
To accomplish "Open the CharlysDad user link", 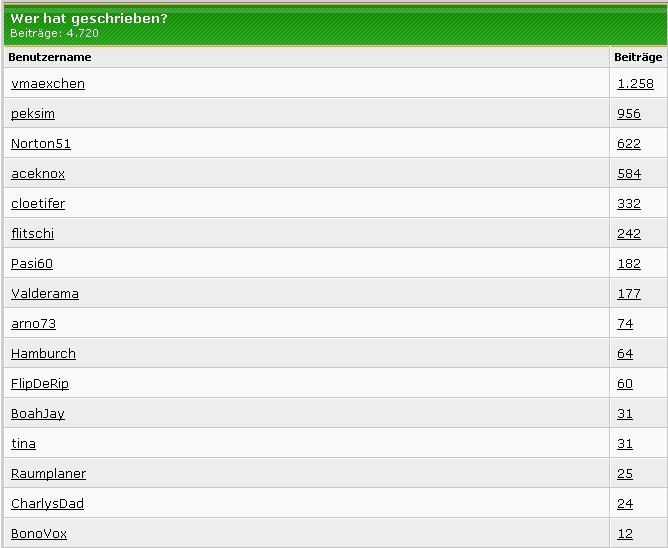I will coord(47,504).
